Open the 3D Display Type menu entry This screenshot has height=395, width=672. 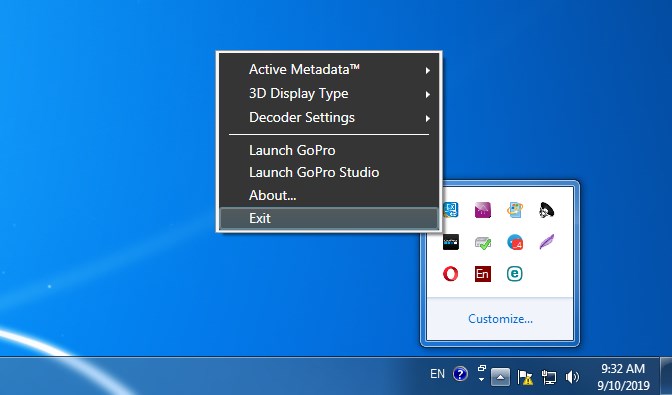click(329, 93)
